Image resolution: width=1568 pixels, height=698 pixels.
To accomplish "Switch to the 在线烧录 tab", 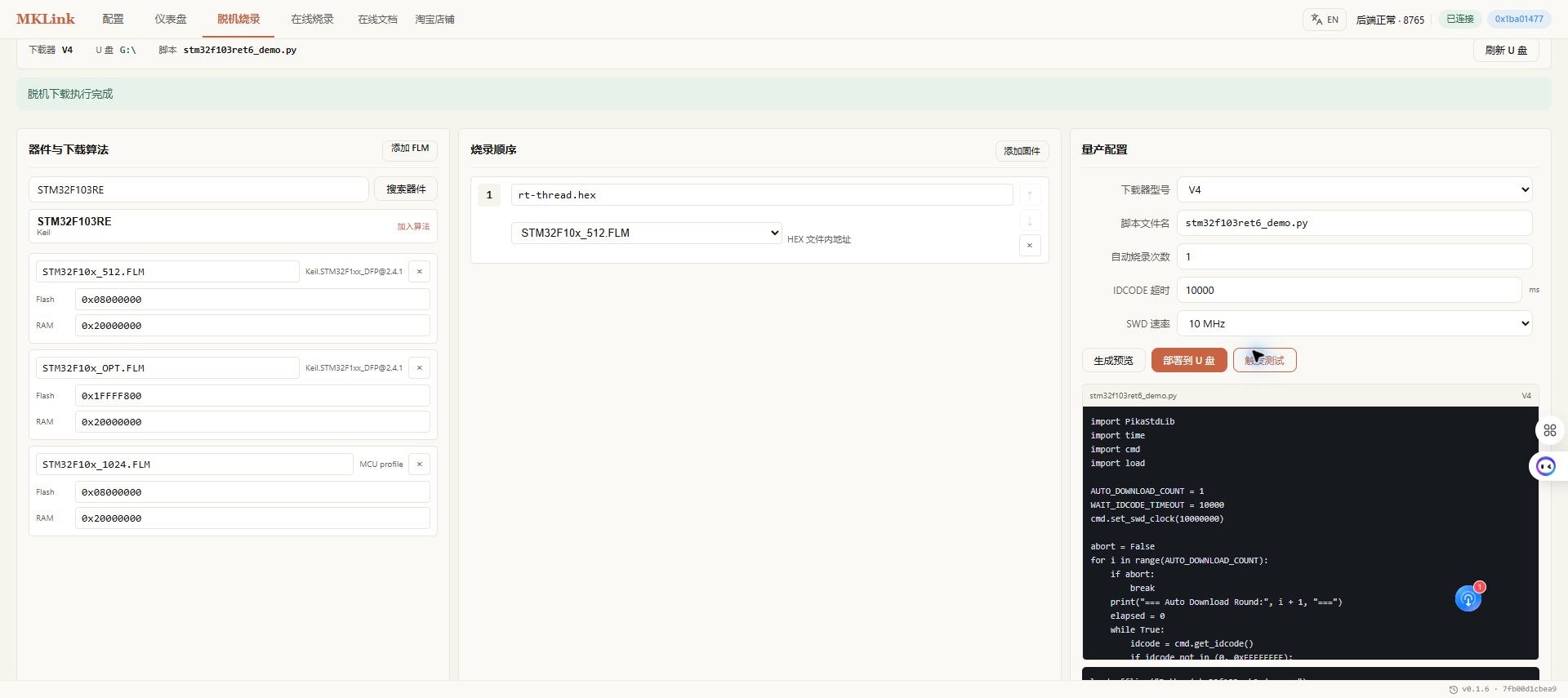I will pyautogui.click(x=312, y=19).
